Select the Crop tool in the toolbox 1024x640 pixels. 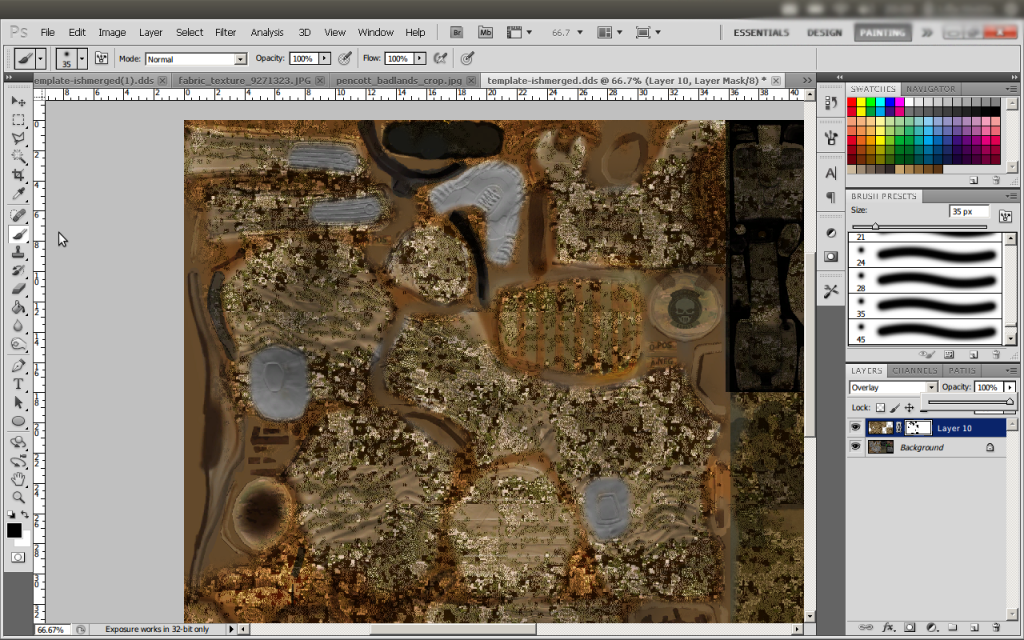[18, 175]
